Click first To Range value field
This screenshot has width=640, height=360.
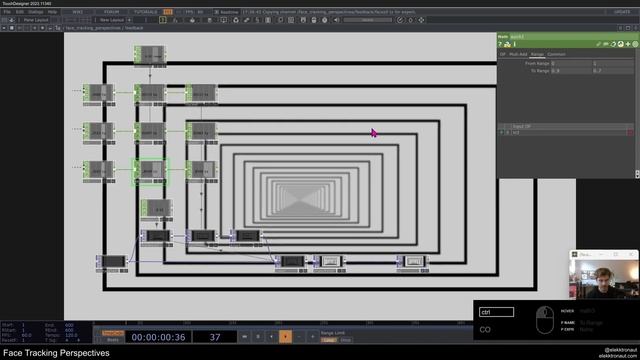click(571, 71)
